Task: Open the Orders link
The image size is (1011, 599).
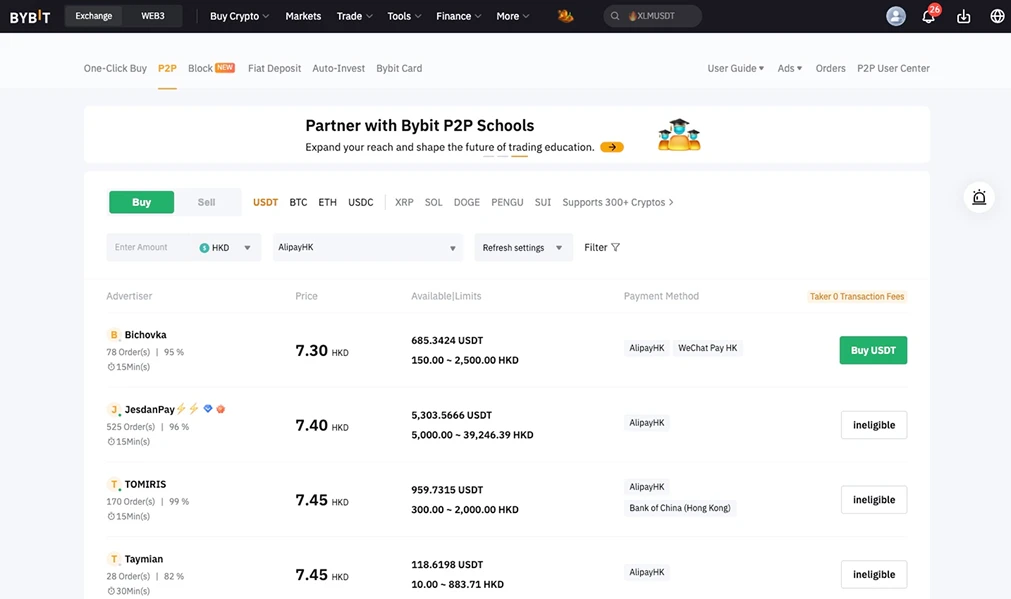Action: pyautogui.click(x=830, y=68)
